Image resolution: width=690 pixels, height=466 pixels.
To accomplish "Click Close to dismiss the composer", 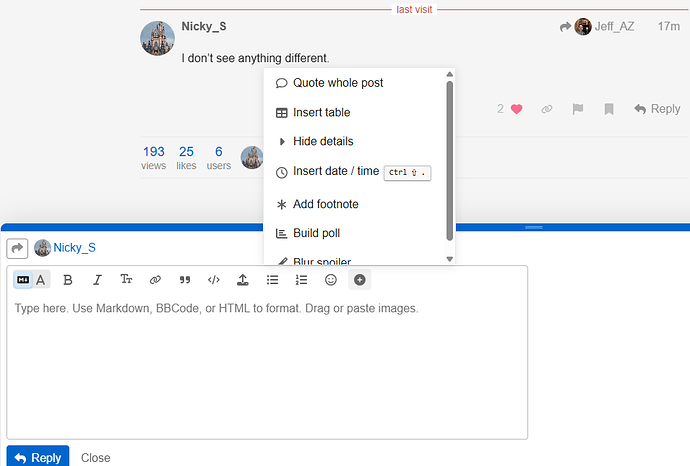I will click(96, 458).
